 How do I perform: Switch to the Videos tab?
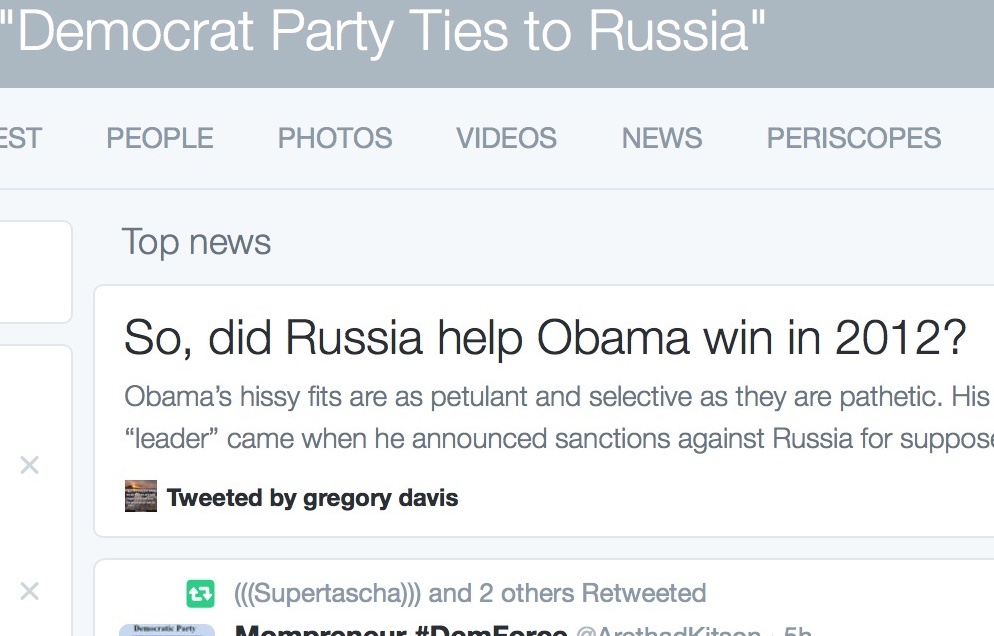pyautogui.click(x=506, y=138)
